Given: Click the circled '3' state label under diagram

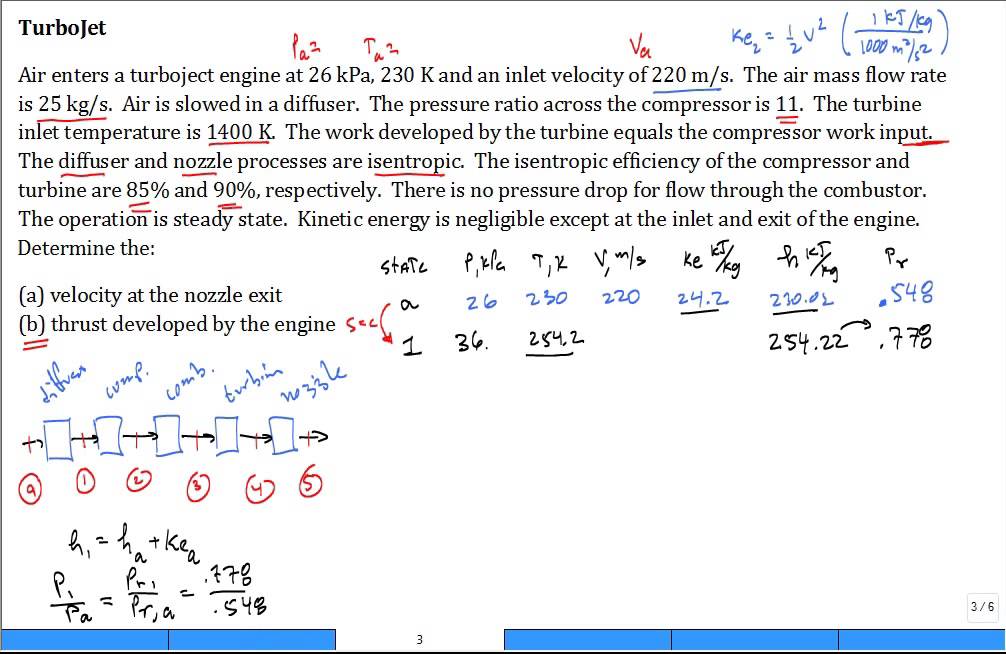Looking at the screenshot, I should [x=198, y=486].
